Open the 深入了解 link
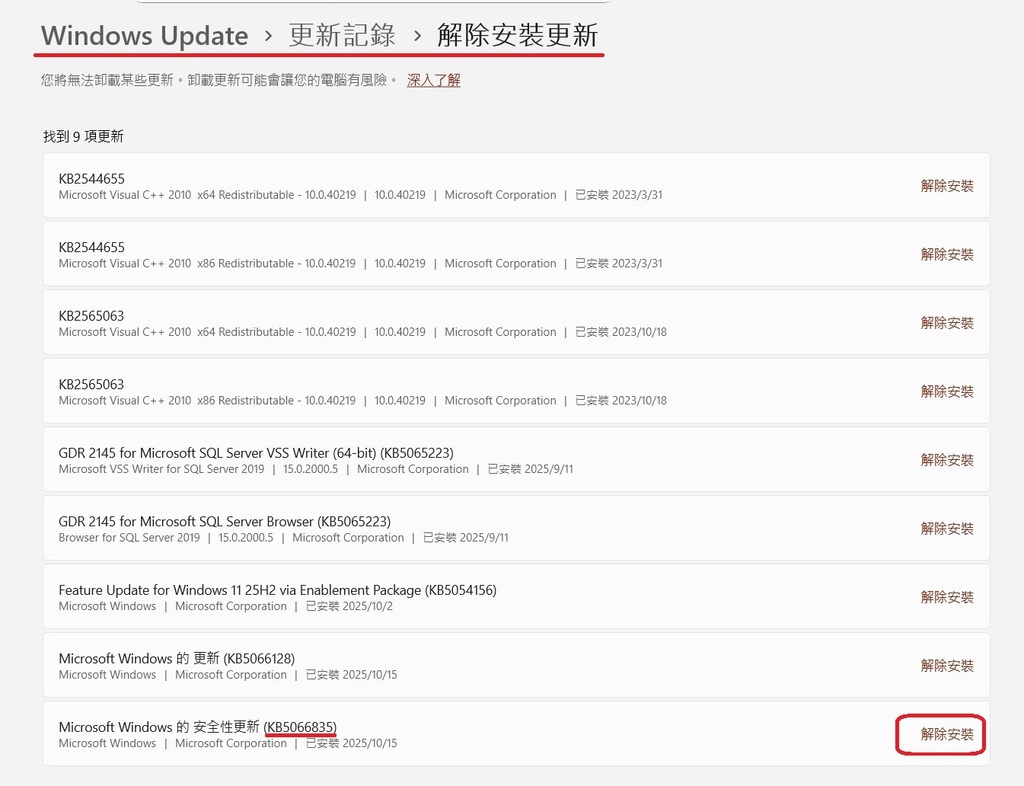 click(434, 80)
